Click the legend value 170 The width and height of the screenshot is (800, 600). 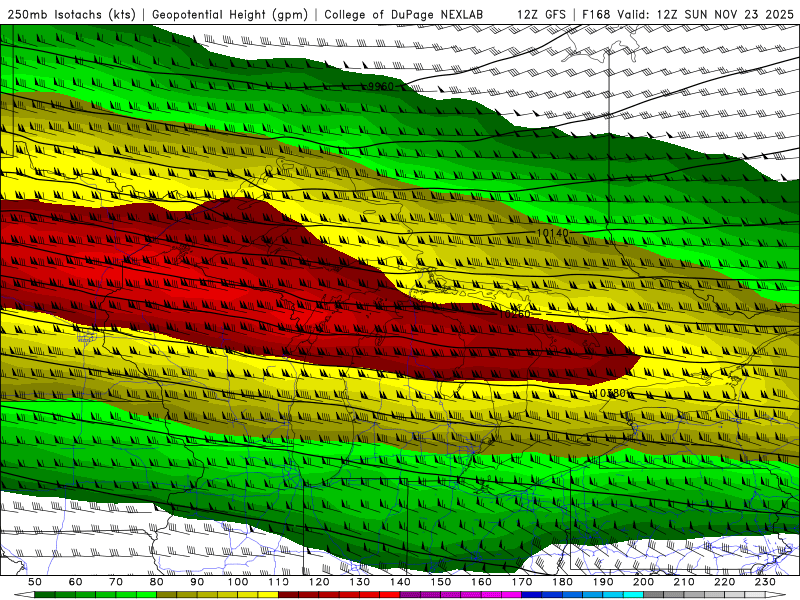point(522,582)
